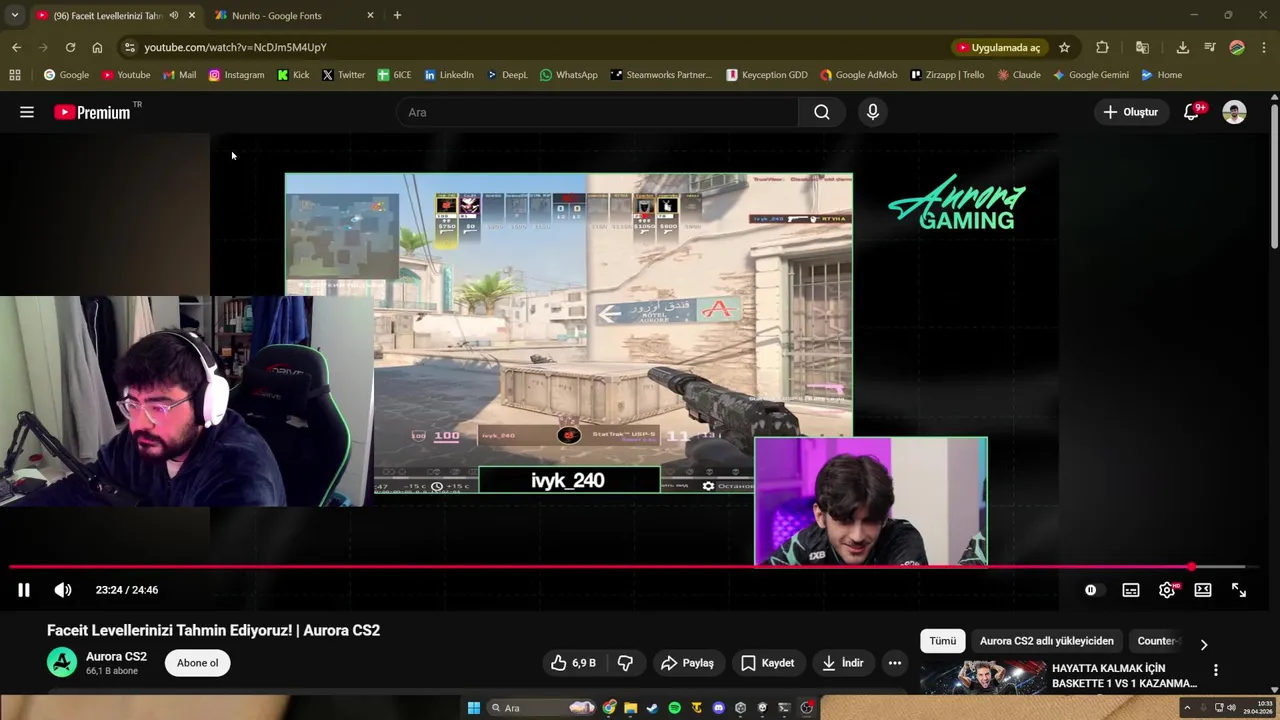
Task: Show next filter chips with arrow
Action: [x=1204, y=644]
